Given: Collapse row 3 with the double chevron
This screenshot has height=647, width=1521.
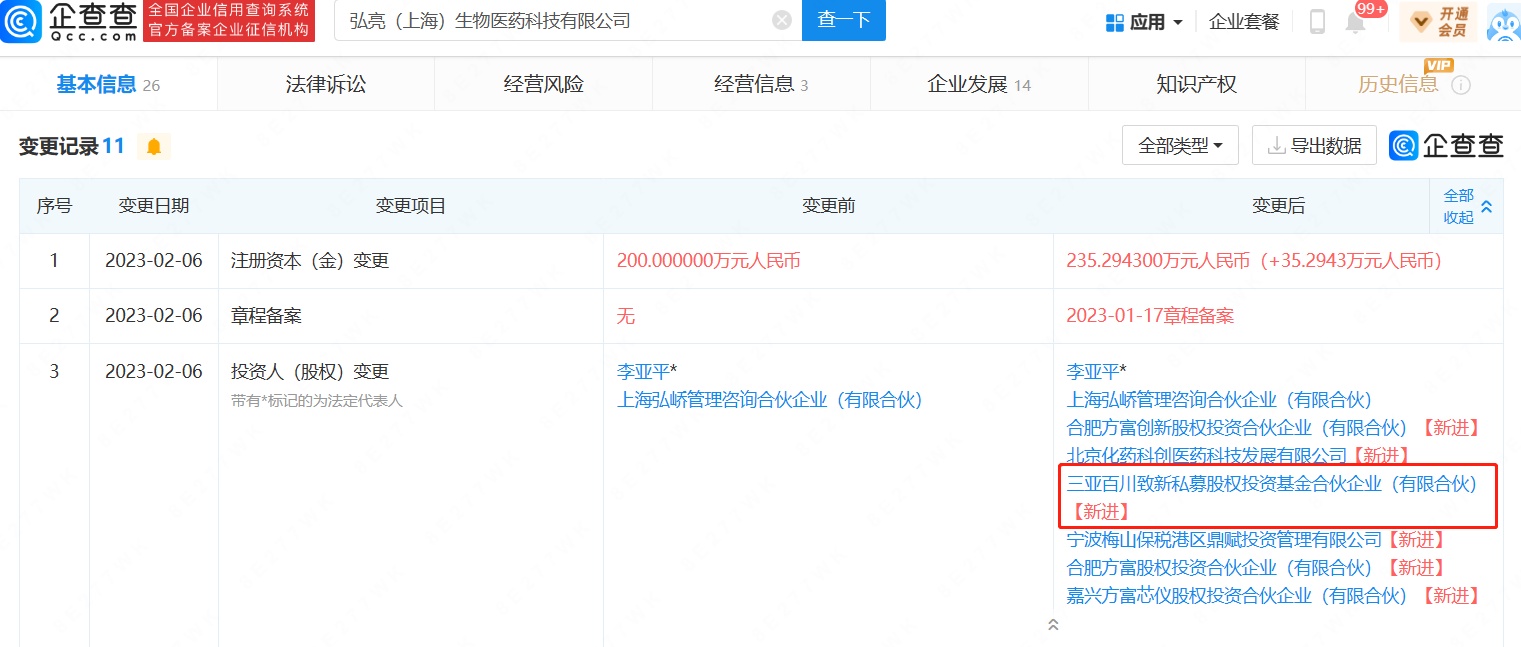Looking at the screenshot, I should (1052, 625).
